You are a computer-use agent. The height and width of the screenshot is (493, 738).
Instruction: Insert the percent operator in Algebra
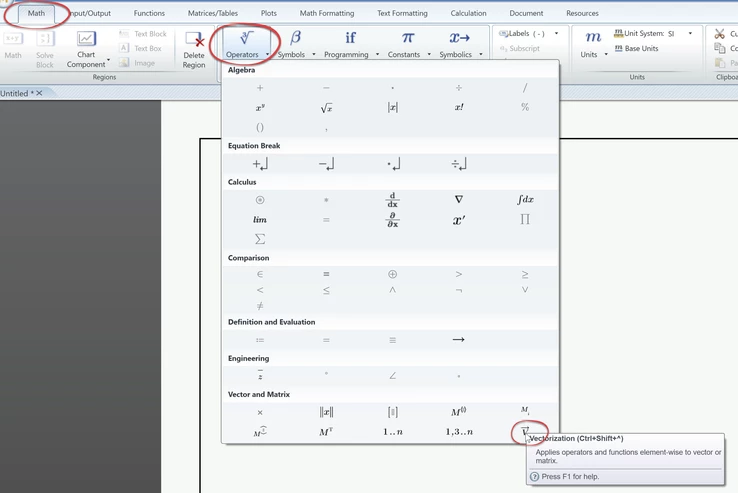coord(525,107)
